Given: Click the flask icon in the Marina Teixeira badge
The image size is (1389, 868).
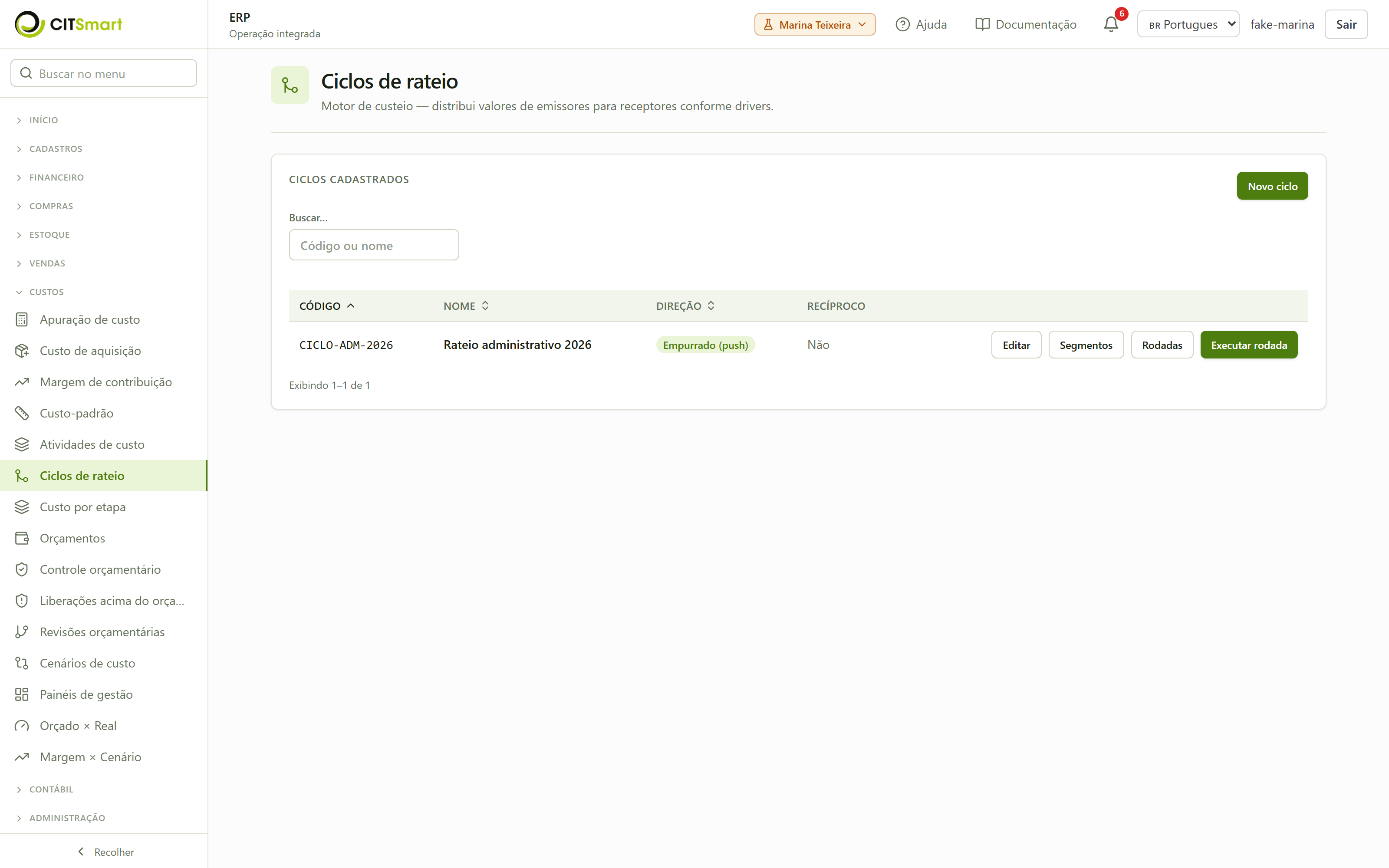Looking at the screenshot, I should tap(768, 25).
